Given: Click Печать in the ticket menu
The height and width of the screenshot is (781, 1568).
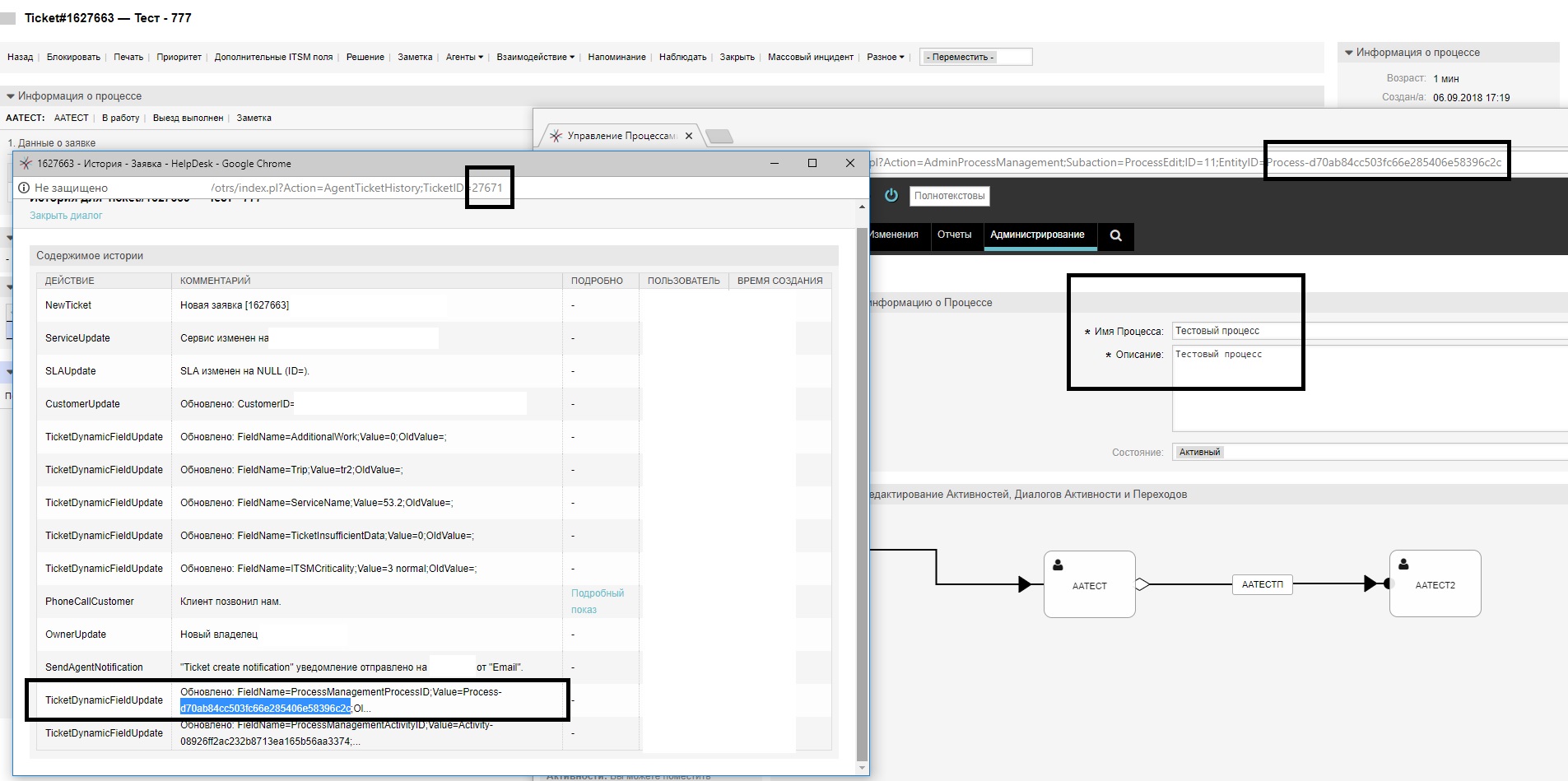Looking at the screenshot, I should pyautogui.click(x=128, y=57).
